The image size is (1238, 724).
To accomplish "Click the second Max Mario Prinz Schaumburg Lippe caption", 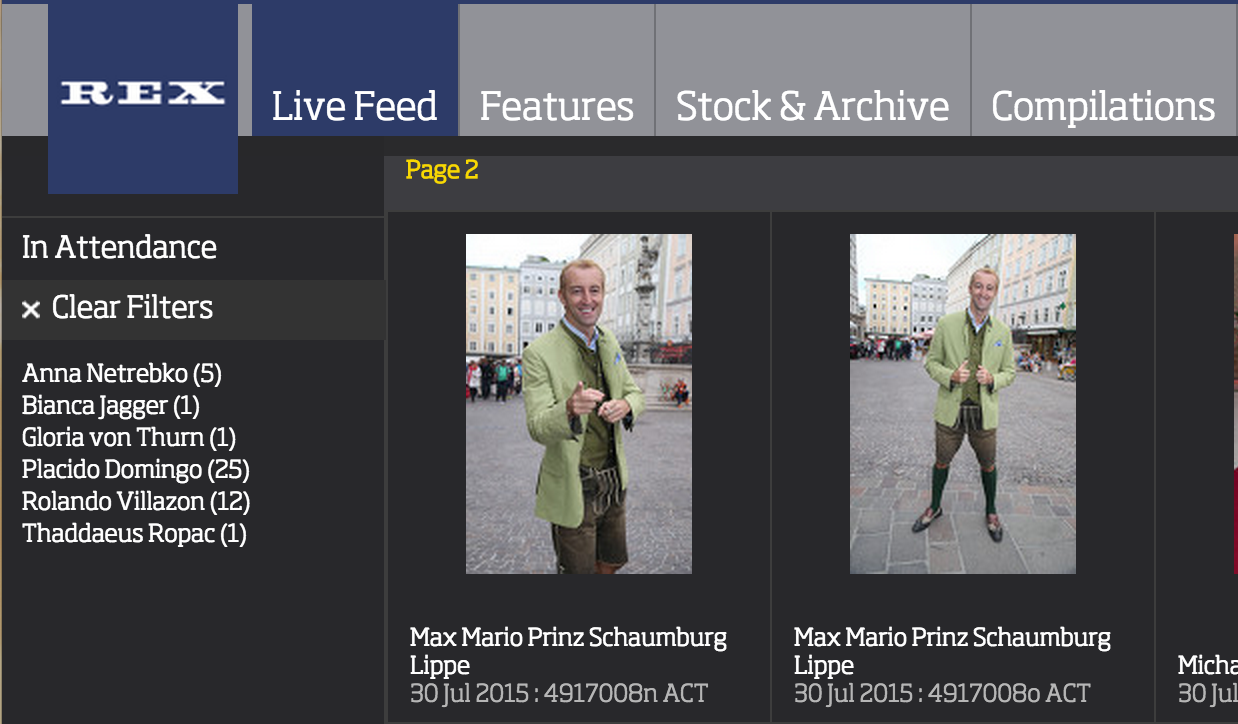I will click(x=952, y=650).
